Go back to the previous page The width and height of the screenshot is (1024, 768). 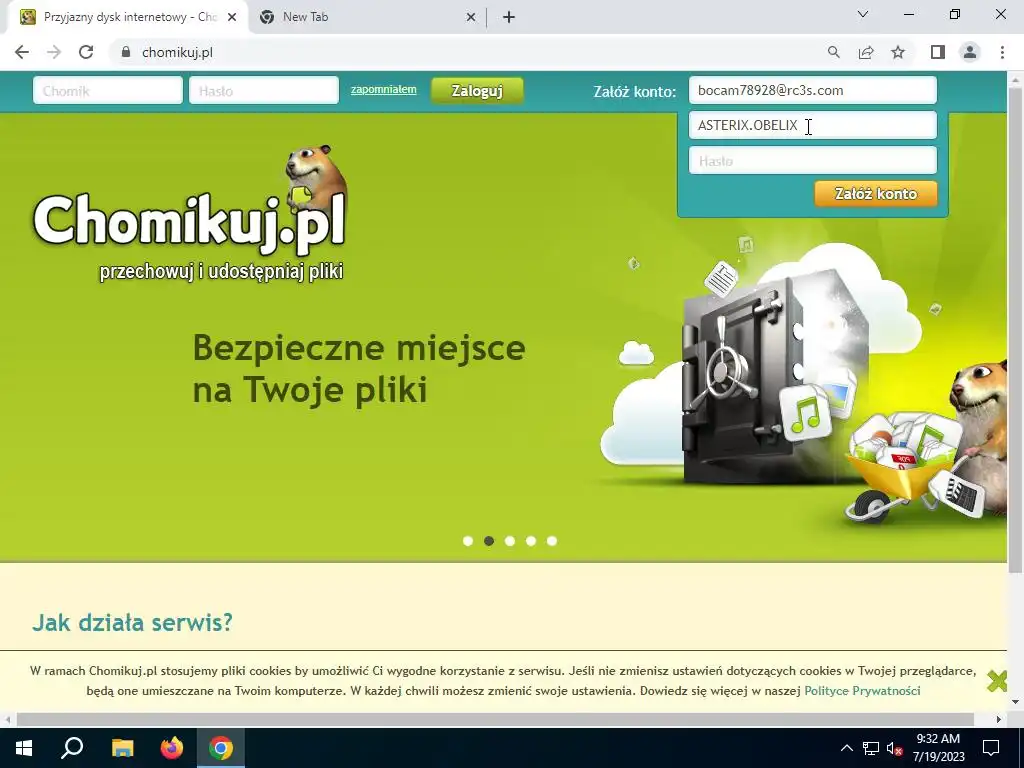pyautogui.click(x=22, y=52)
